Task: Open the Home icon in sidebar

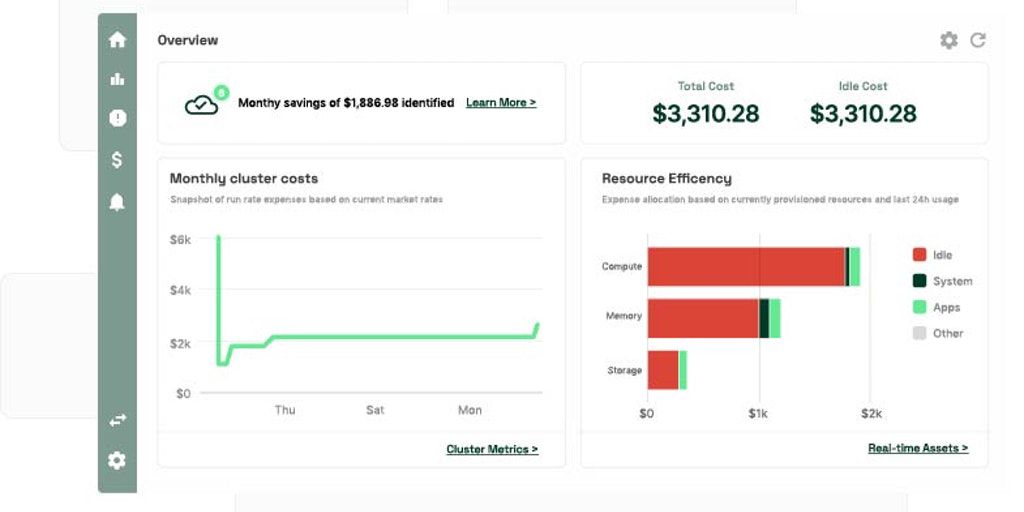Action: [117, 40]
